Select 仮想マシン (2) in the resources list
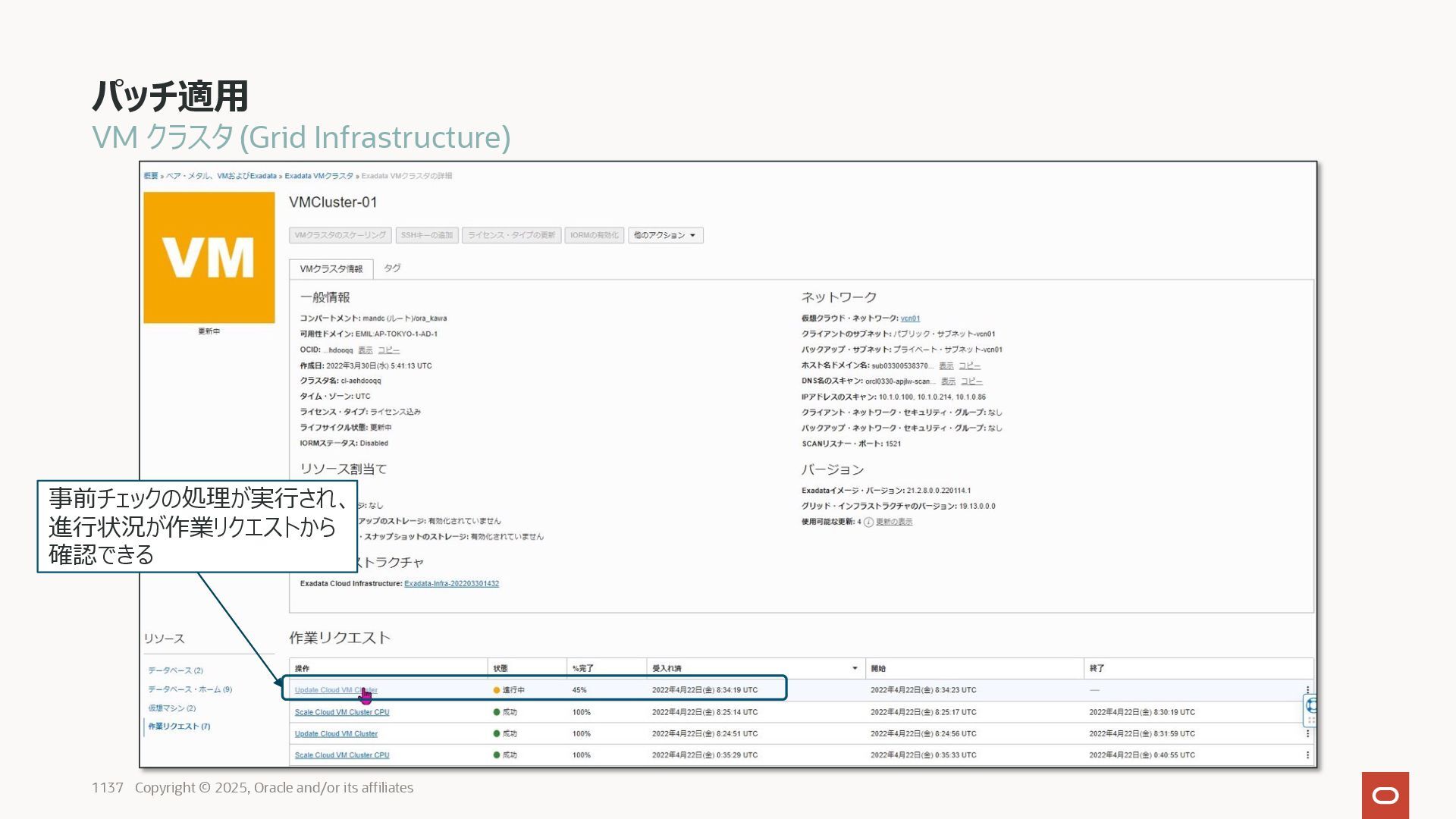The image size is (1456, 819). click(171, 708)
